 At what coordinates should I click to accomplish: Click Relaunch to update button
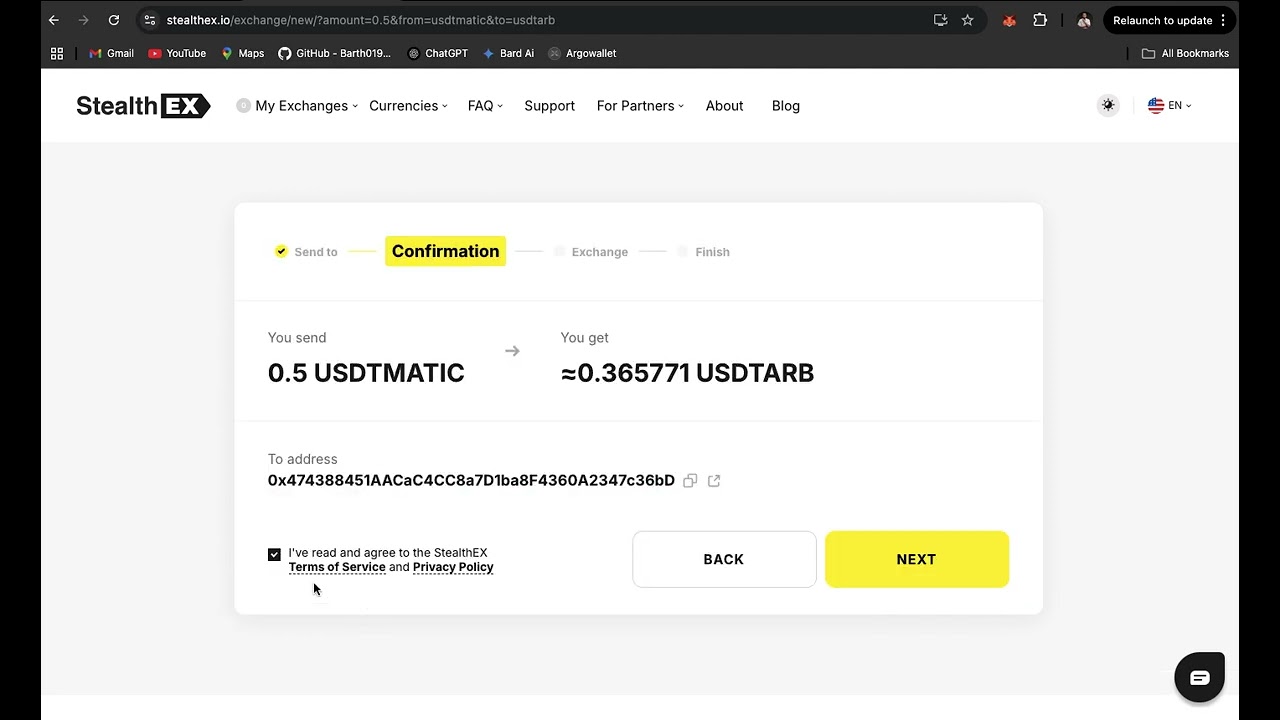click(x=1170, y=20)
